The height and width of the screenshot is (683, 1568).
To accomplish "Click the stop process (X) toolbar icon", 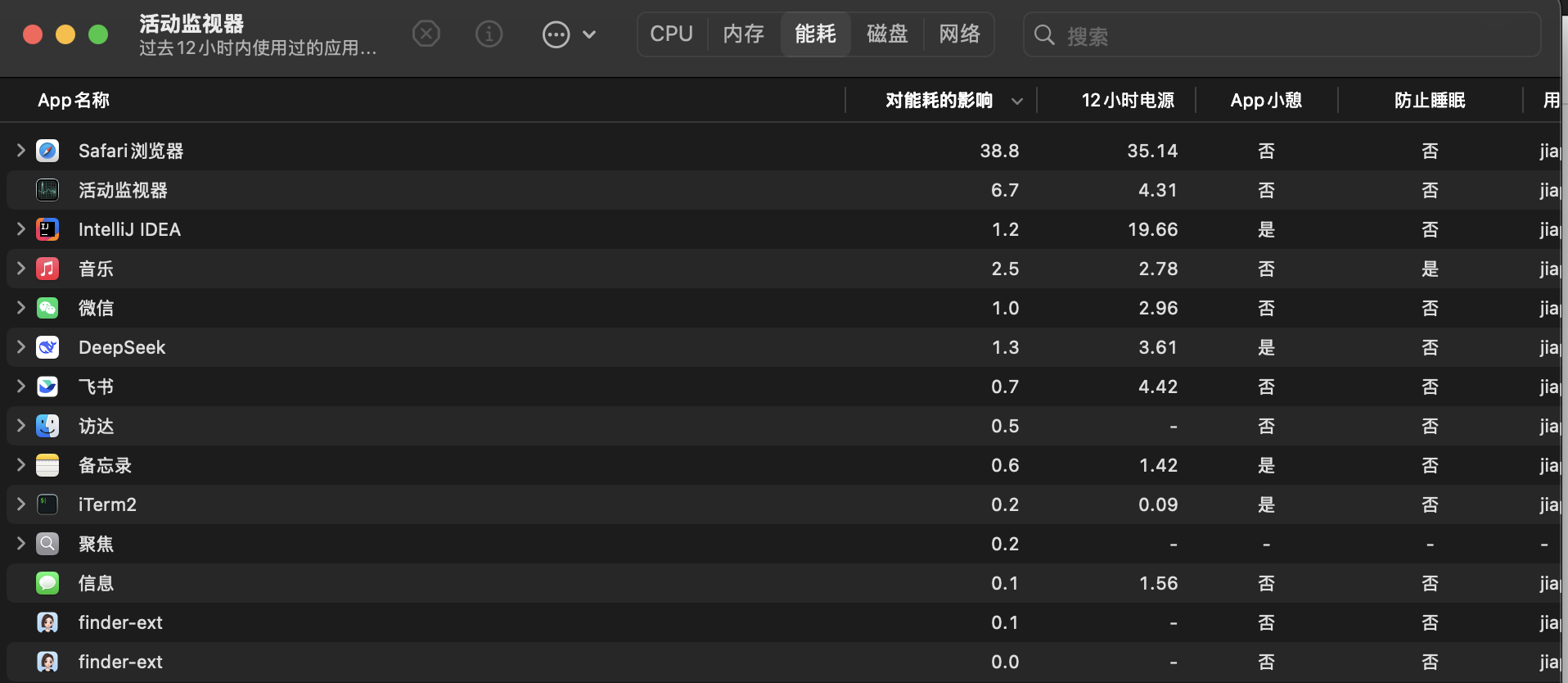I will pyautogui.click(x=426, y=34).
